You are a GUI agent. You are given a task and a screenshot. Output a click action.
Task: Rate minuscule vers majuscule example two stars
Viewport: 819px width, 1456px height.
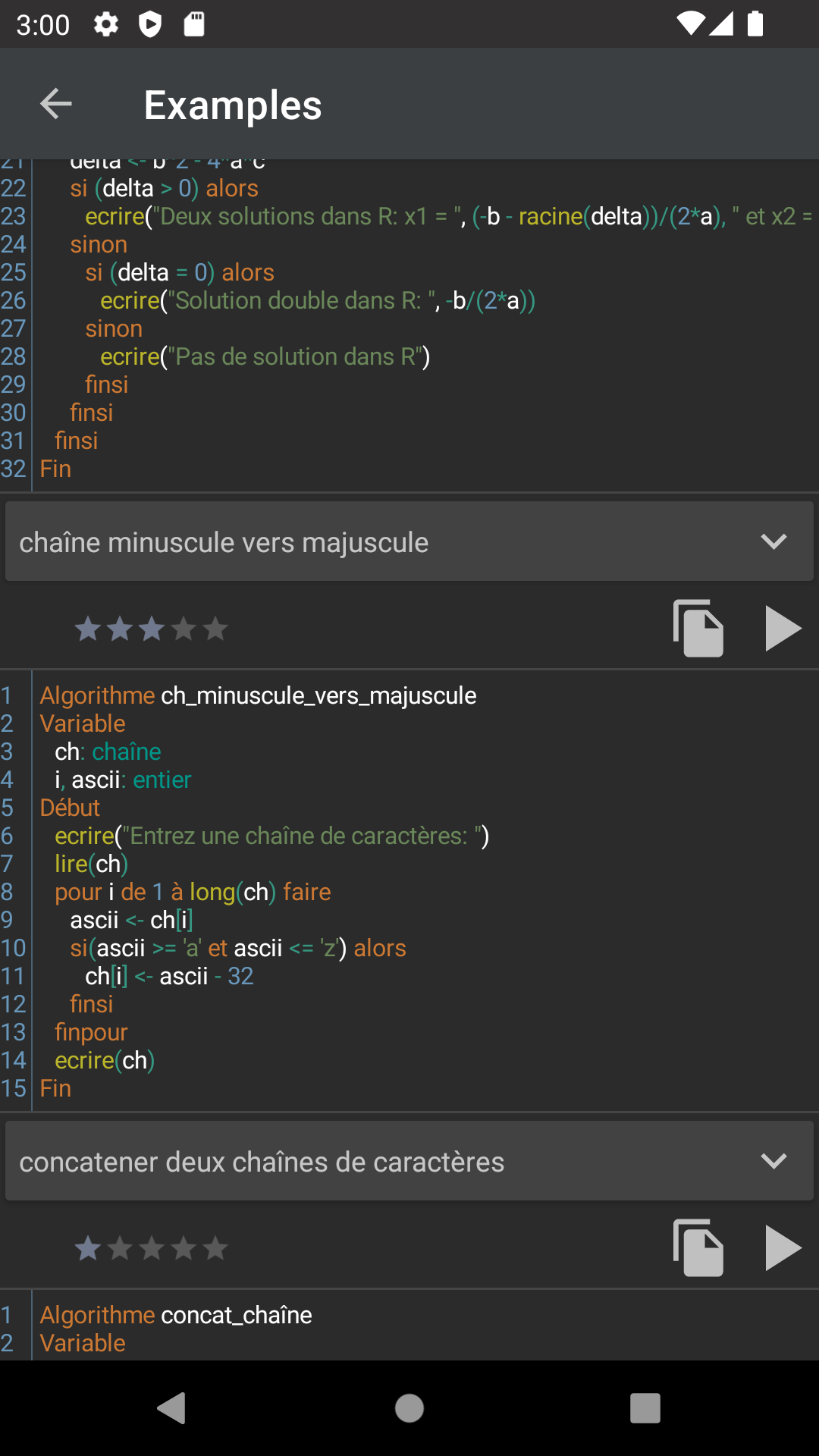[120, 629]
